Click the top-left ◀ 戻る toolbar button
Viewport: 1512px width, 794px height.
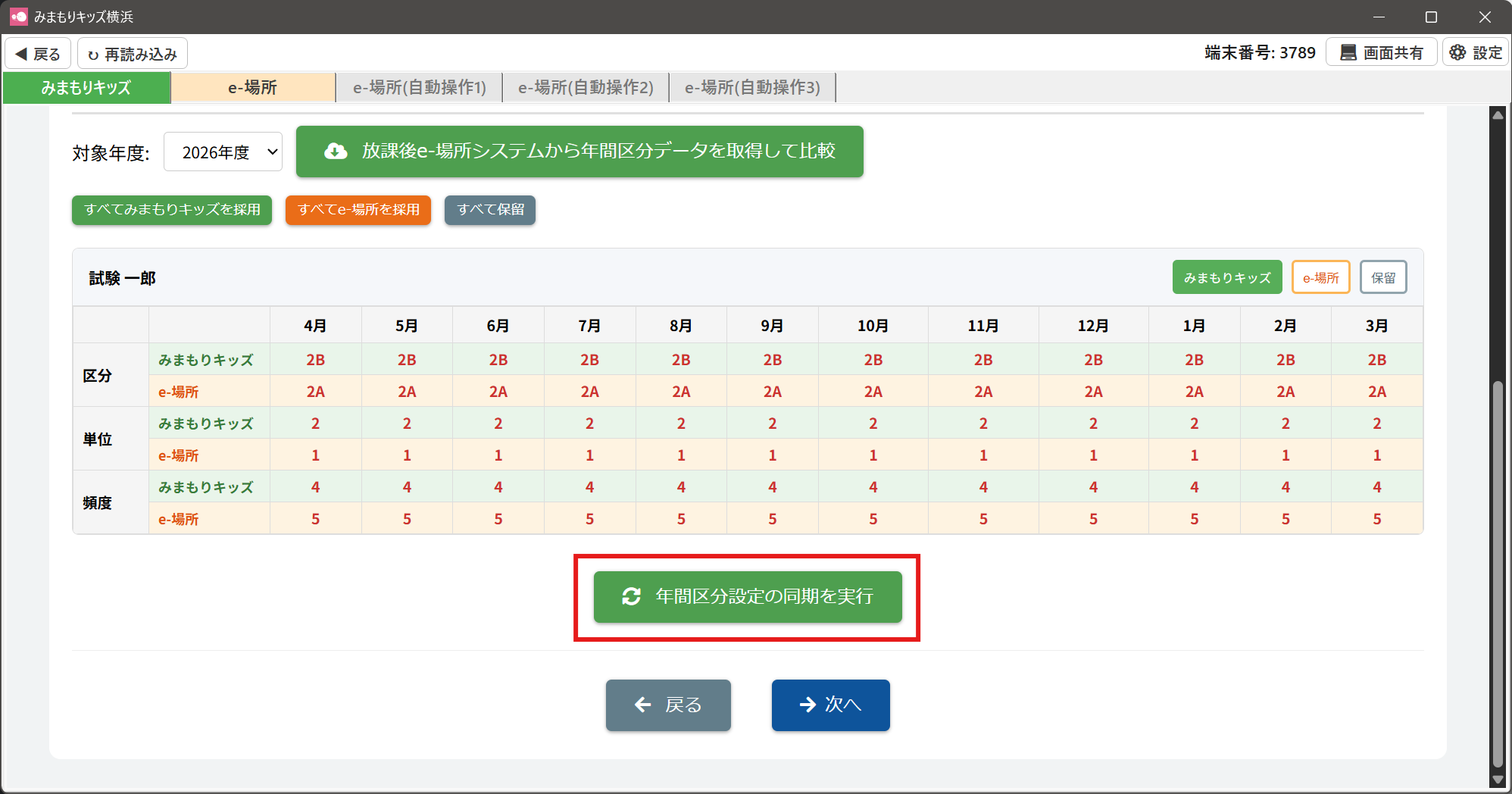38,54
